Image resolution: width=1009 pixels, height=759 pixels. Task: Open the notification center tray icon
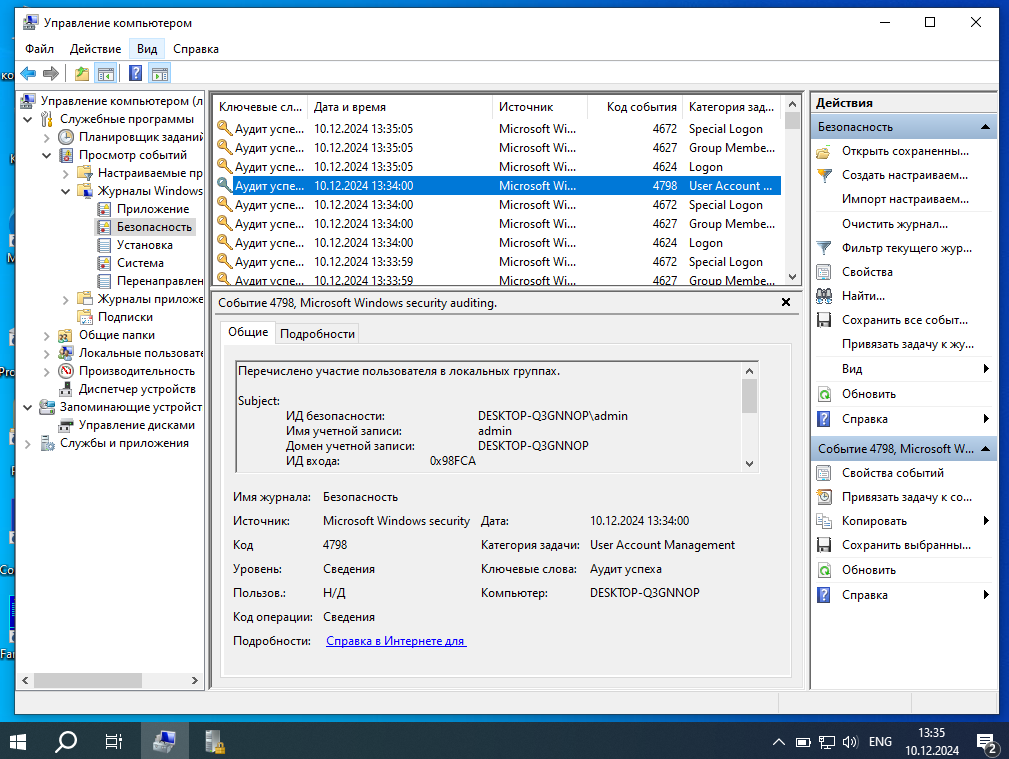click(987, 743)
